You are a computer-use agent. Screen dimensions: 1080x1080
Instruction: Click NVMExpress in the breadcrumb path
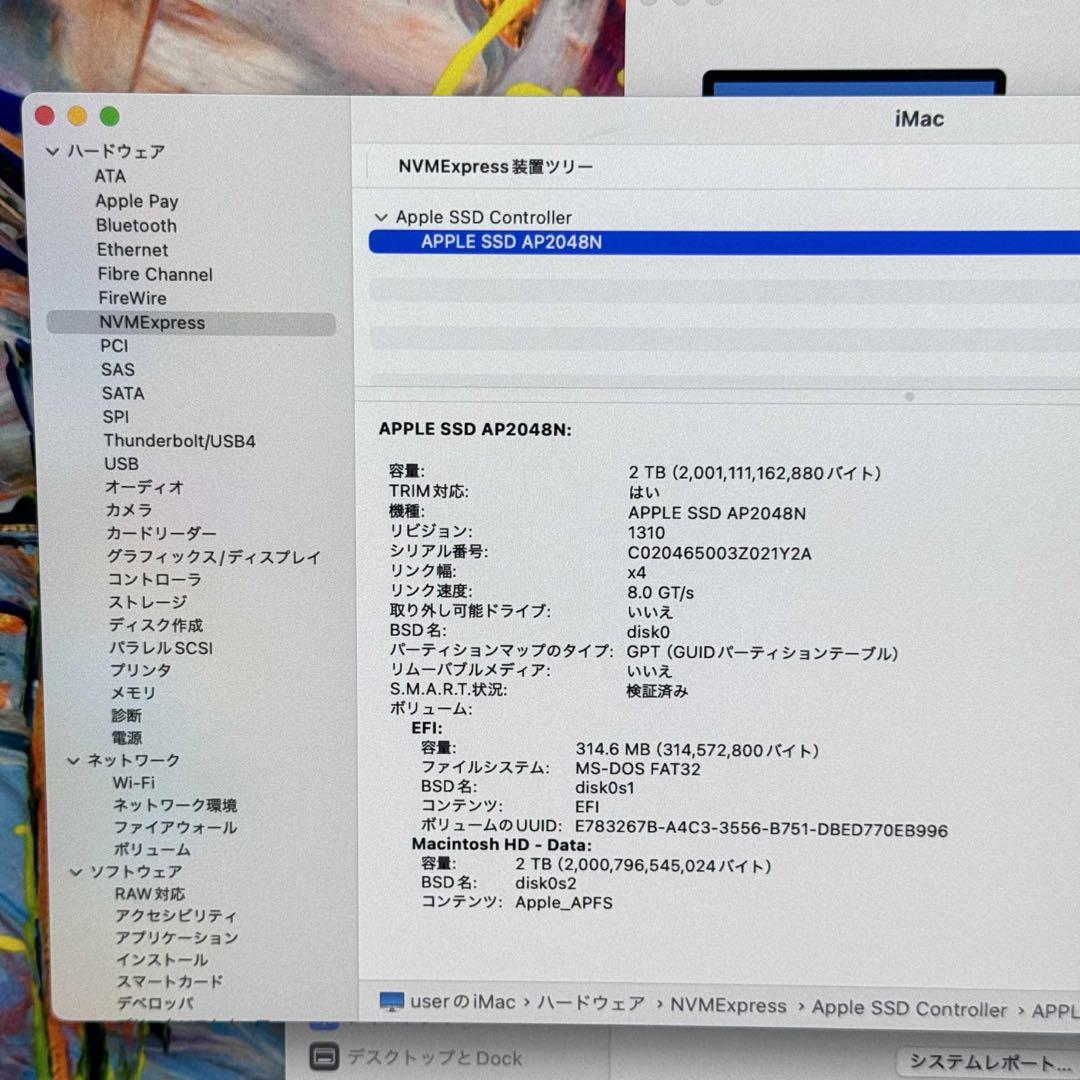pyautogui.click(x=729, y=1008)
